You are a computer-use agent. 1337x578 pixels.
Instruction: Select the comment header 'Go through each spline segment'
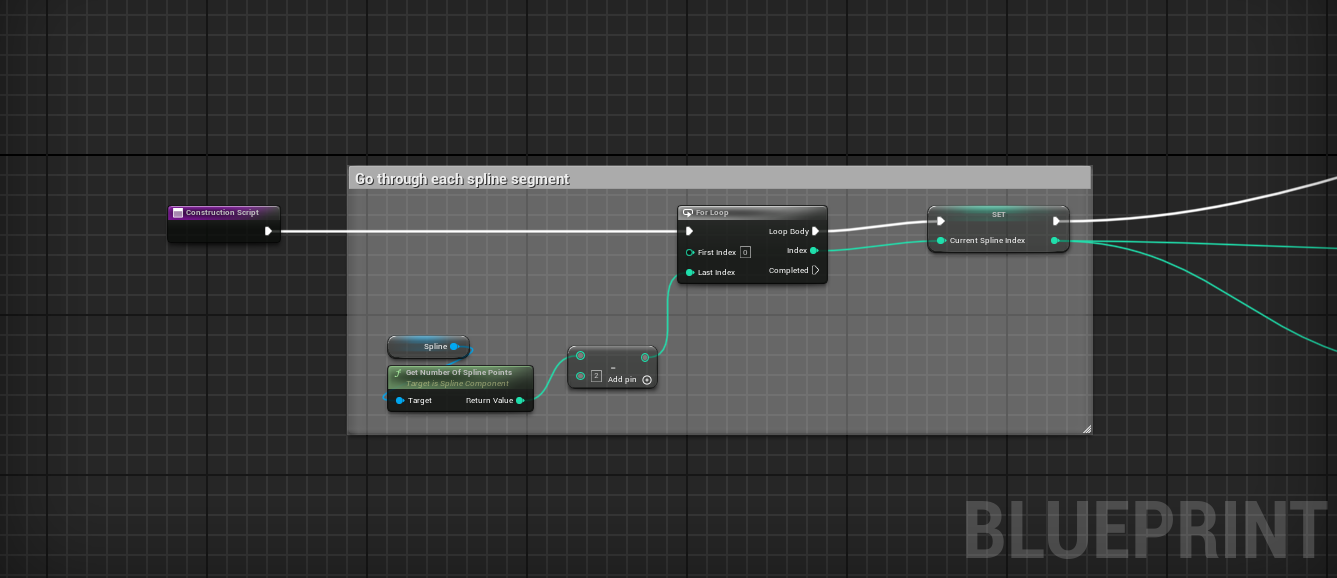pyautogui.click(x=719, y=179)
